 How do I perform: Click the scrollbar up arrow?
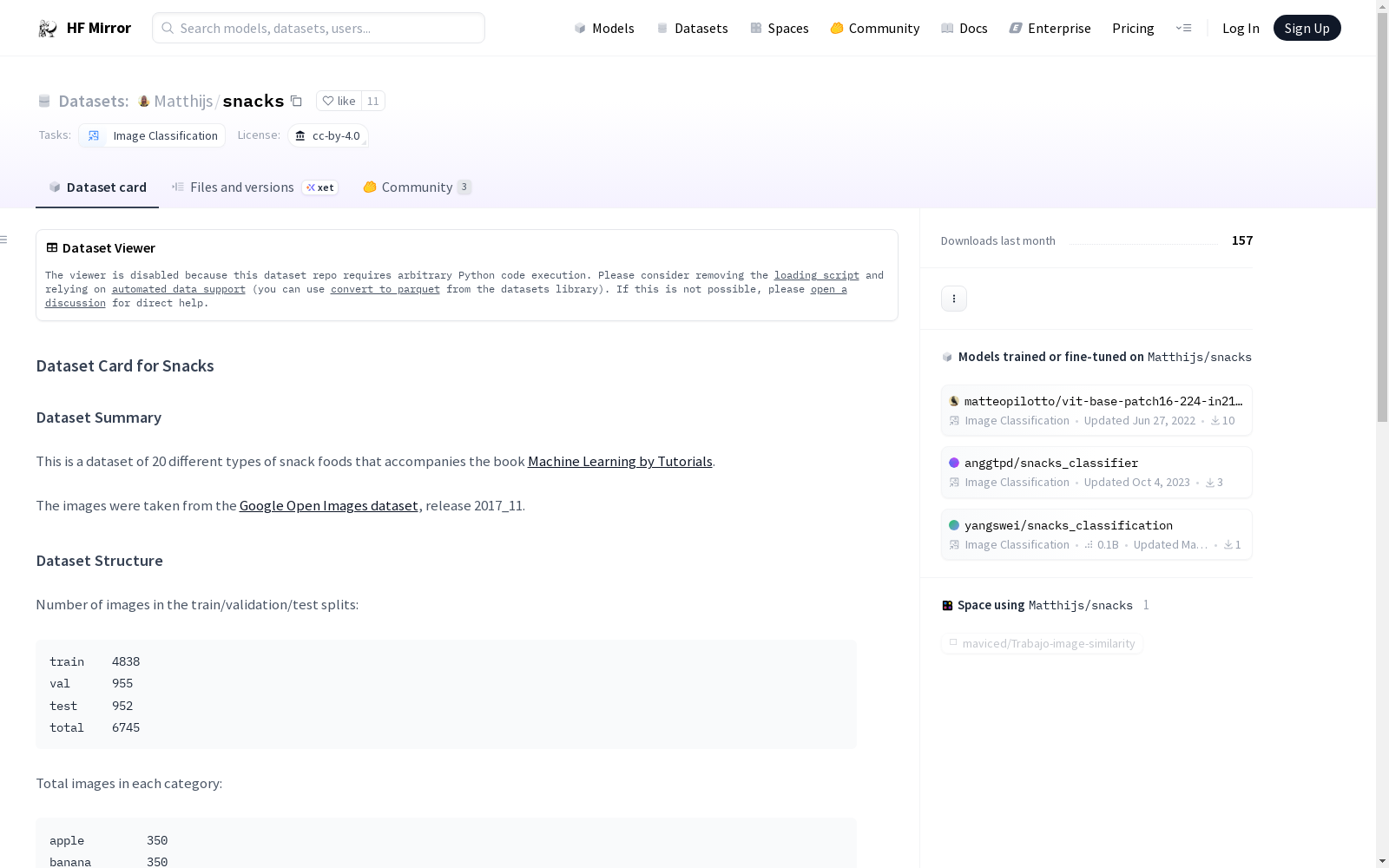pyautogui.click(x=1382, y=6)
